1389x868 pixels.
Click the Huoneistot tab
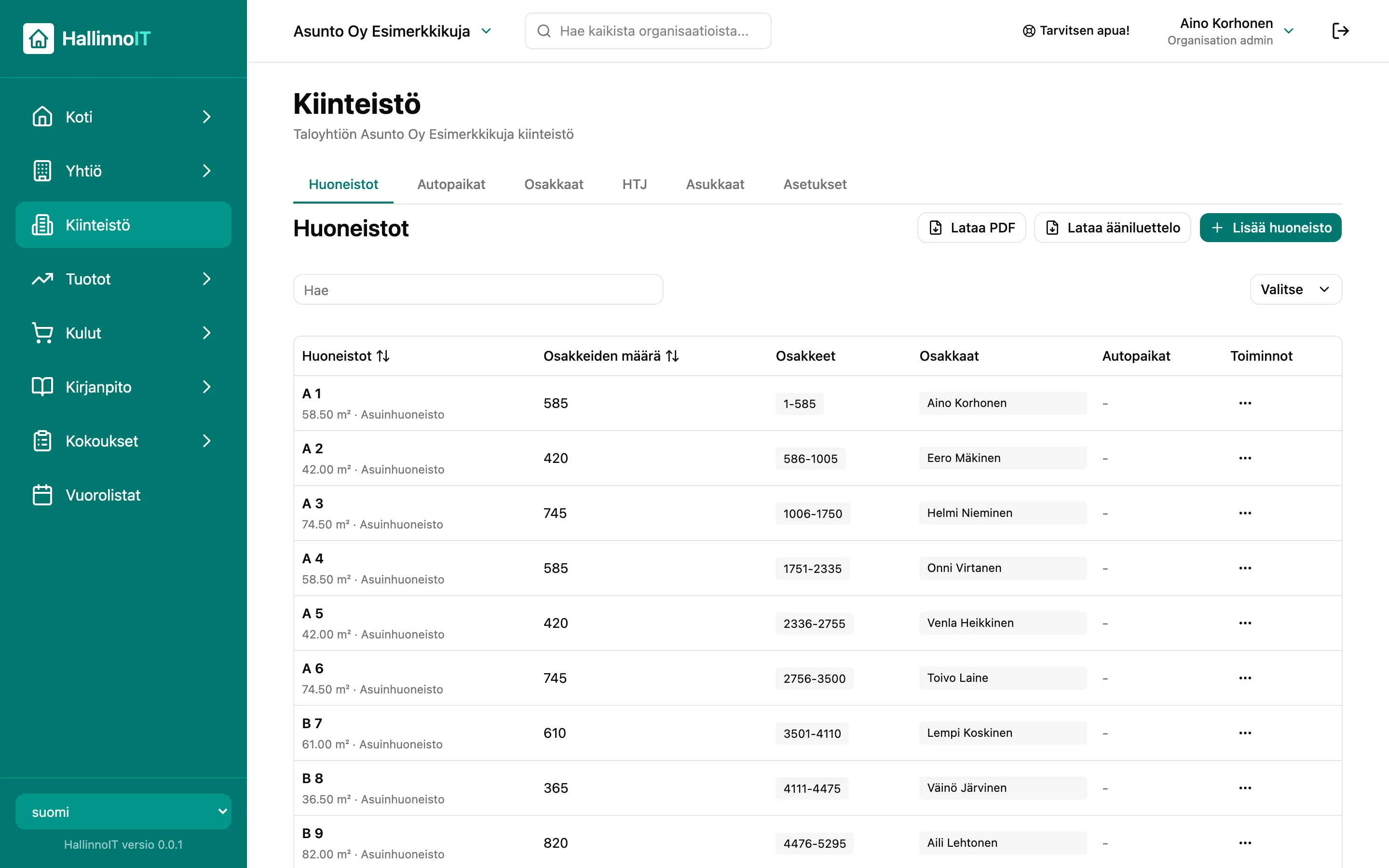tap(343, 184)
